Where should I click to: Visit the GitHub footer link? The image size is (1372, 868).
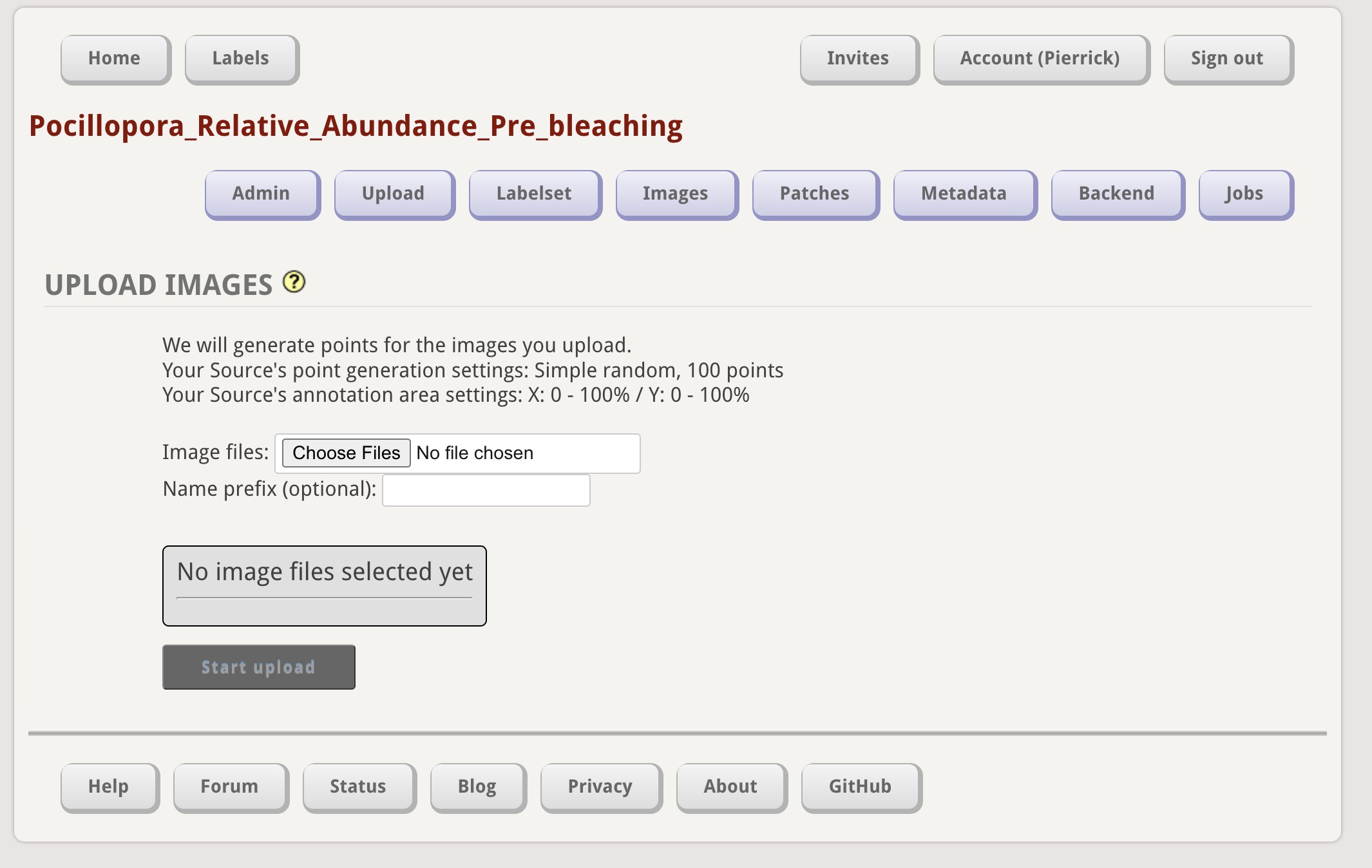click(861, 787)
